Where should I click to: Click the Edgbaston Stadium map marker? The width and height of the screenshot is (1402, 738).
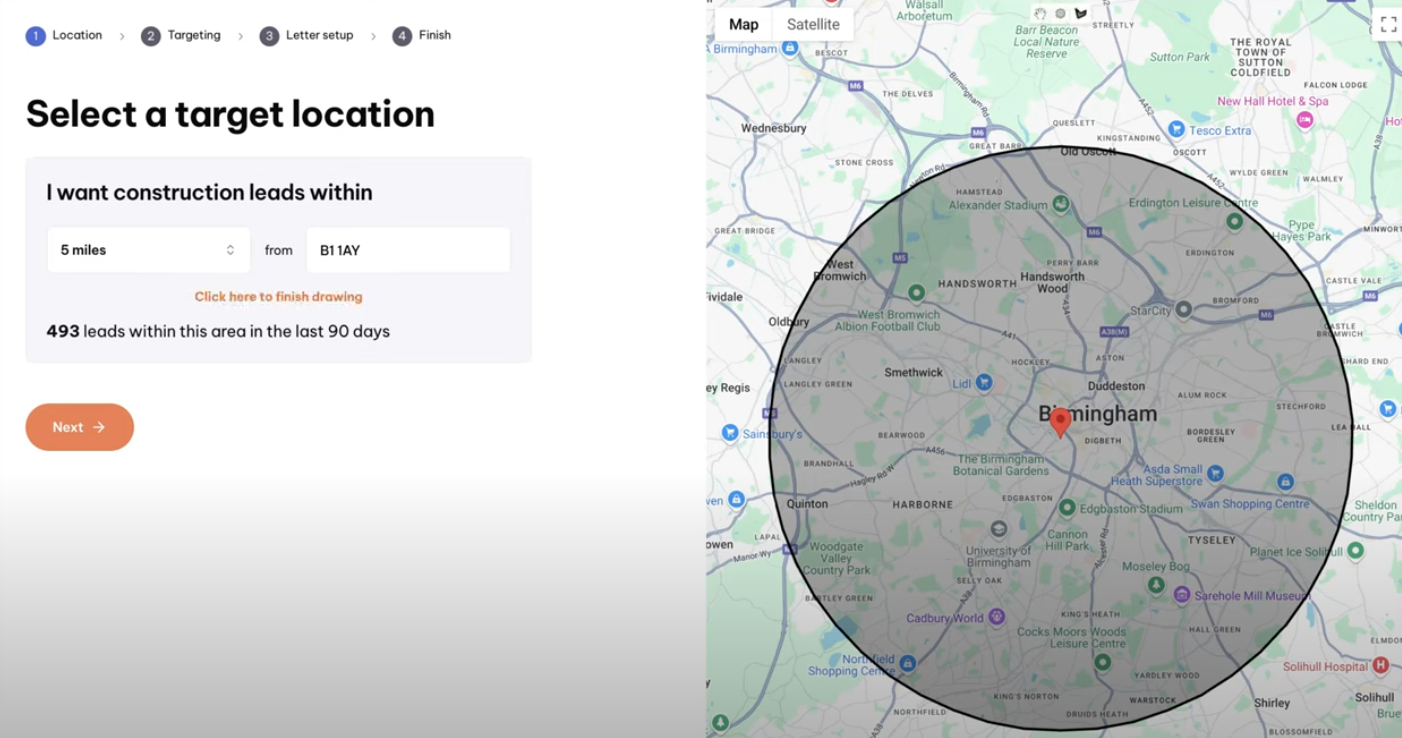click(x=1067, y=508)
